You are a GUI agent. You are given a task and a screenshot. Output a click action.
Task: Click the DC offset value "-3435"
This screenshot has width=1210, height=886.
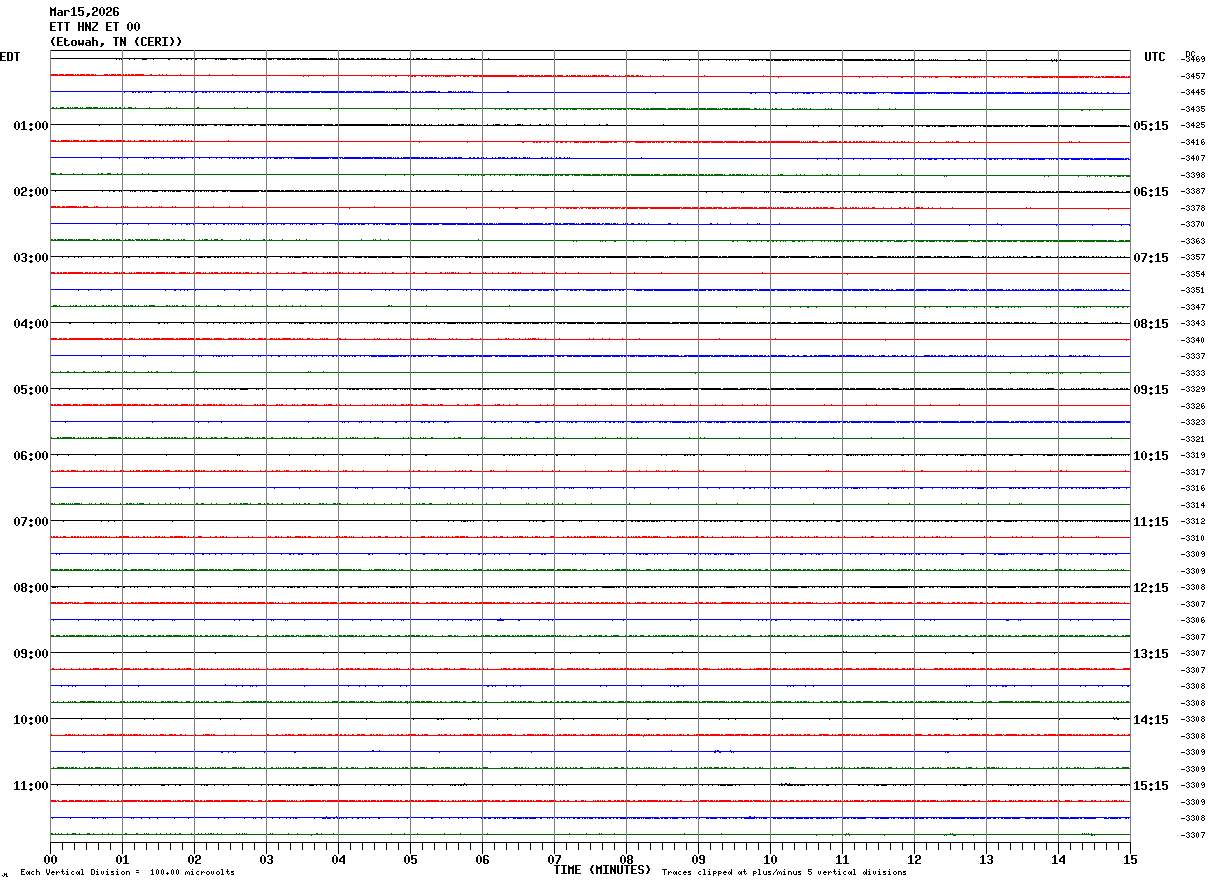click(1192, 109)
